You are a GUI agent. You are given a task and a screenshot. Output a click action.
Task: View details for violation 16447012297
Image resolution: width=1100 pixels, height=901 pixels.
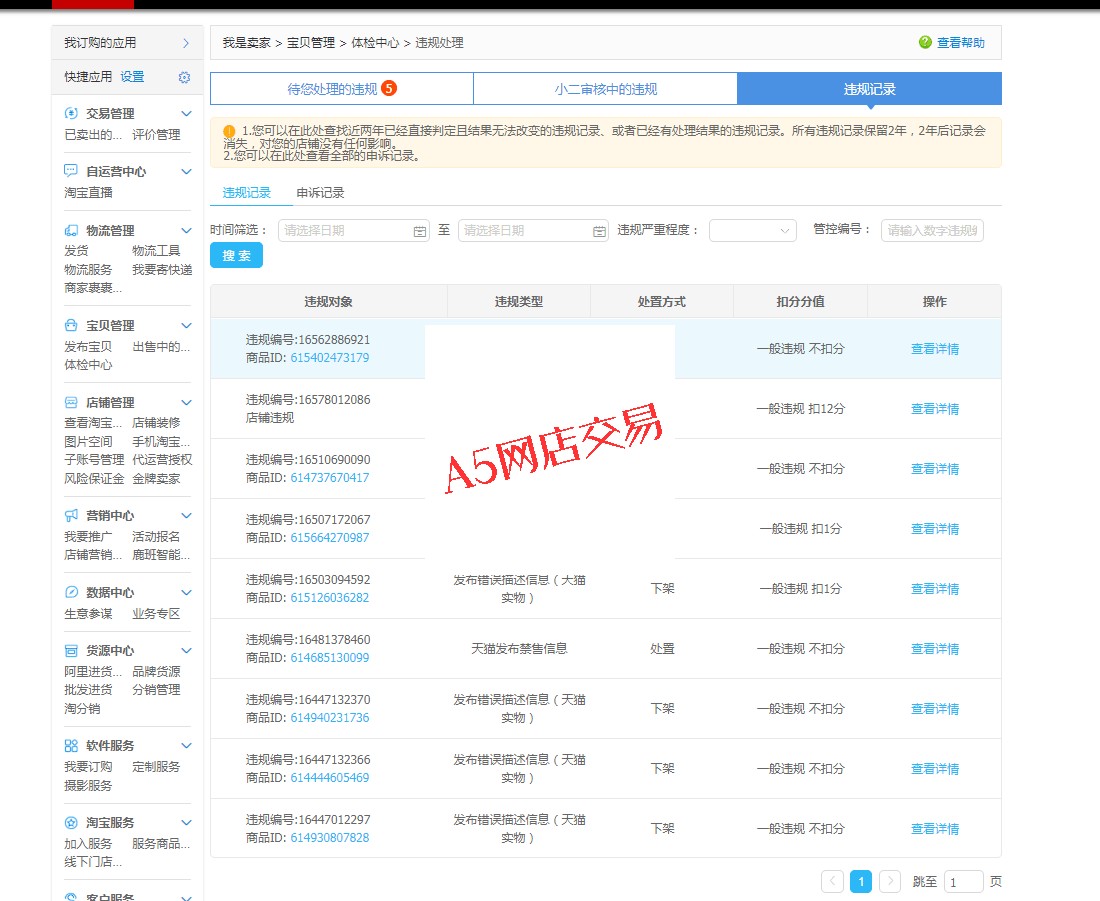934,829
